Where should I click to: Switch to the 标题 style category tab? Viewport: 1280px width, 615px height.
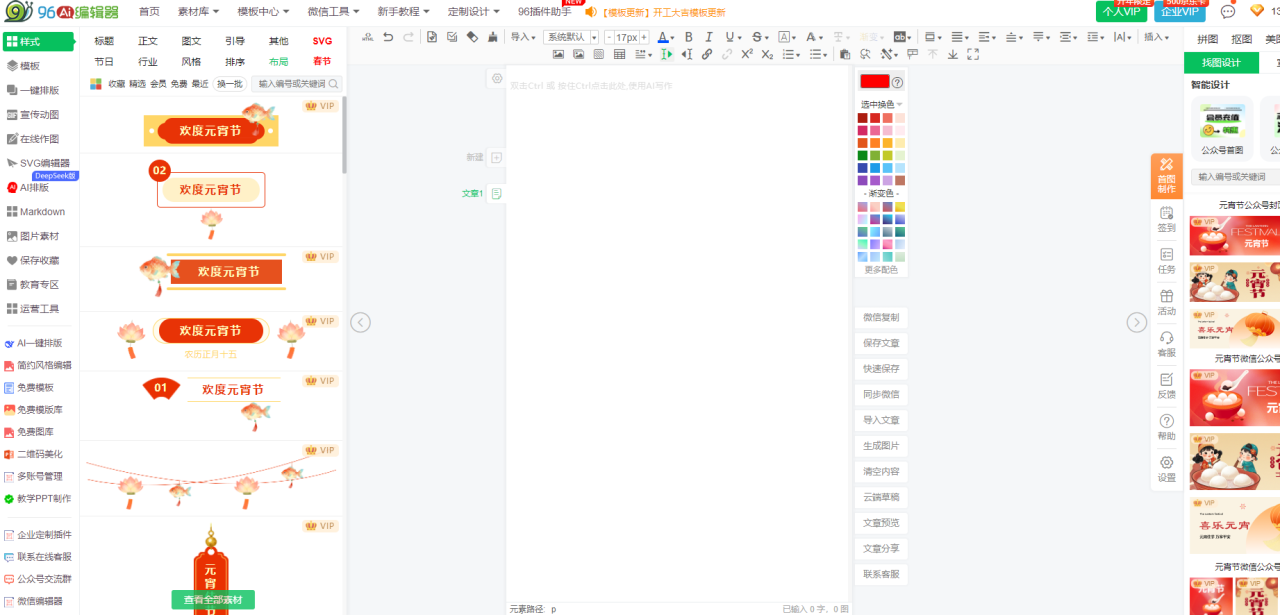coord(104,41)
